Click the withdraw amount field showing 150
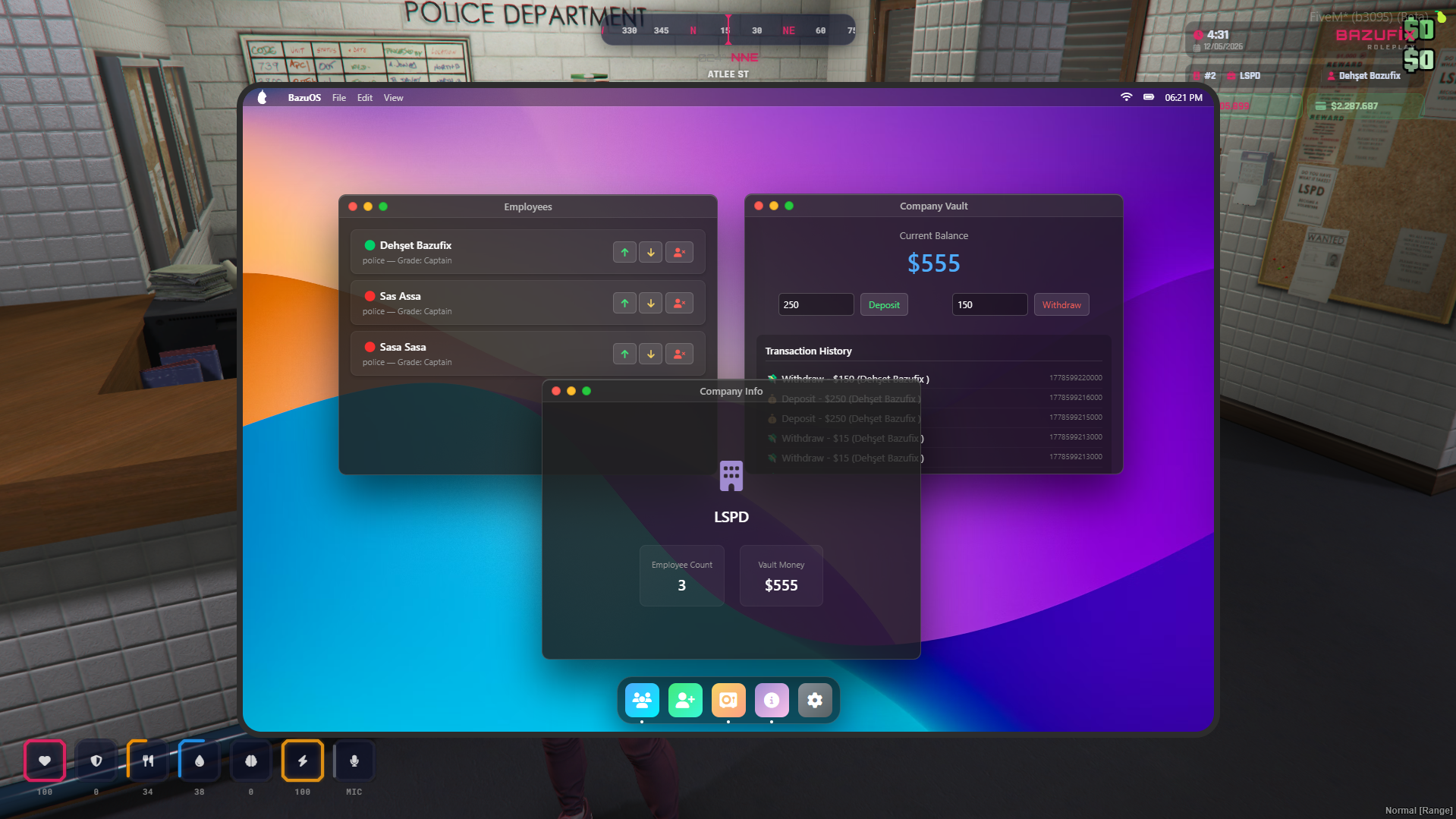 point(989,304)
